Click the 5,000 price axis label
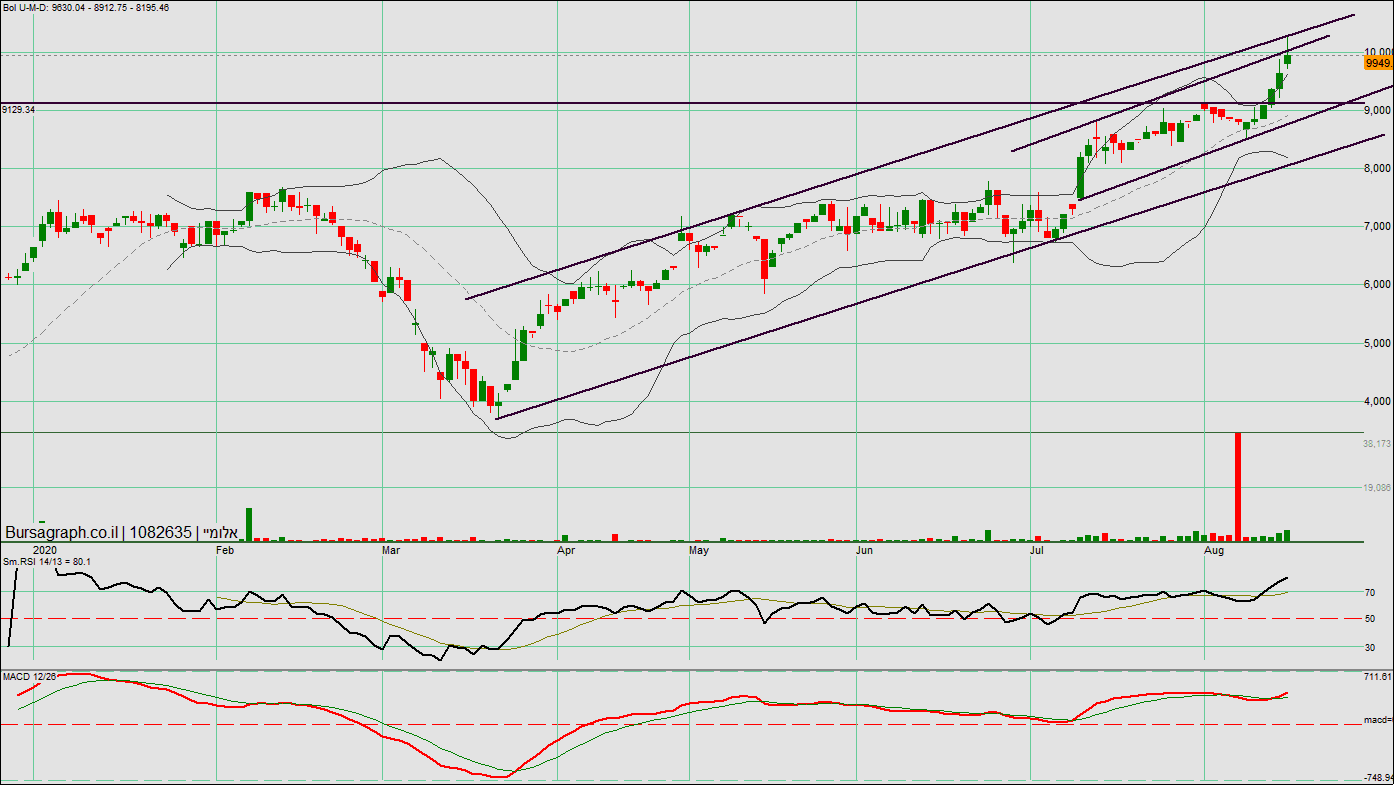This screenshot has height=785, width=1394. pos(1379,344)
